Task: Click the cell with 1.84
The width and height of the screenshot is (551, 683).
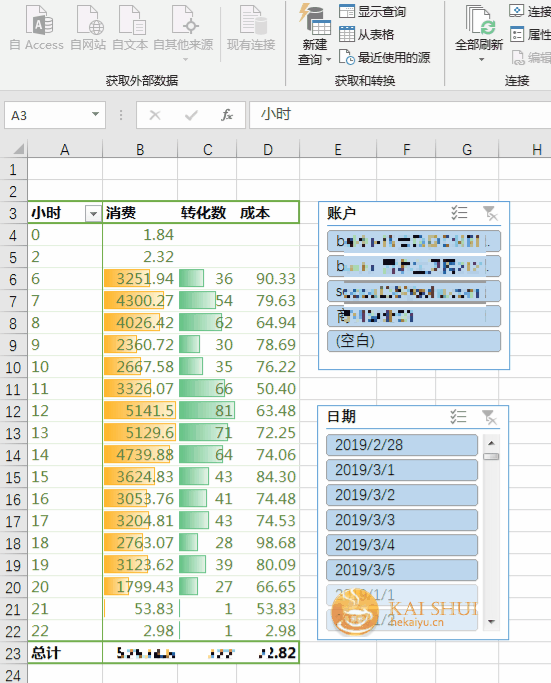Action: [140, 234]
